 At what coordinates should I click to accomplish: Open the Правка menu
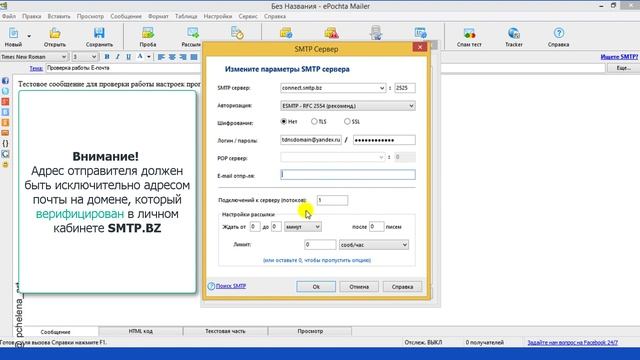click(31, 16)
